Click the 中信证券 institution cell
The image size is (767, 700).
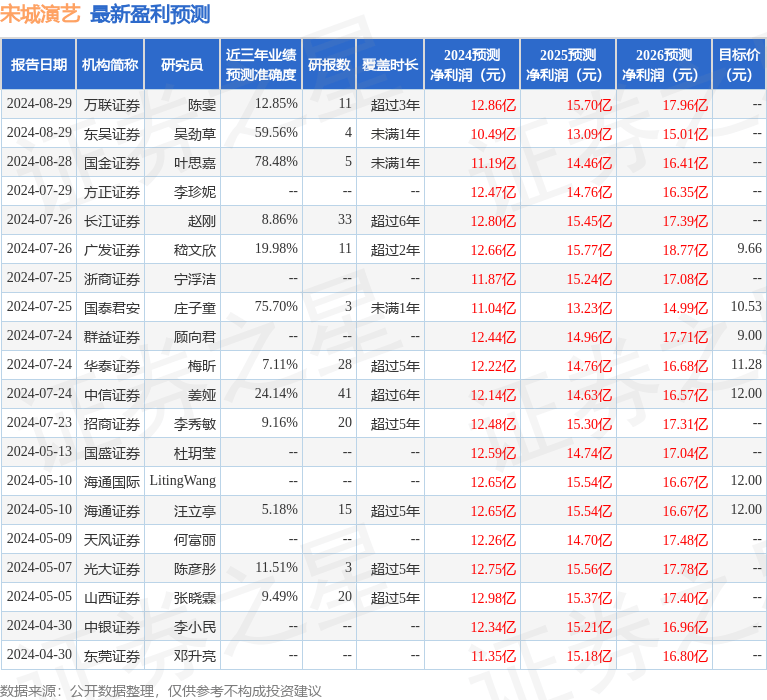coord(112,395)
